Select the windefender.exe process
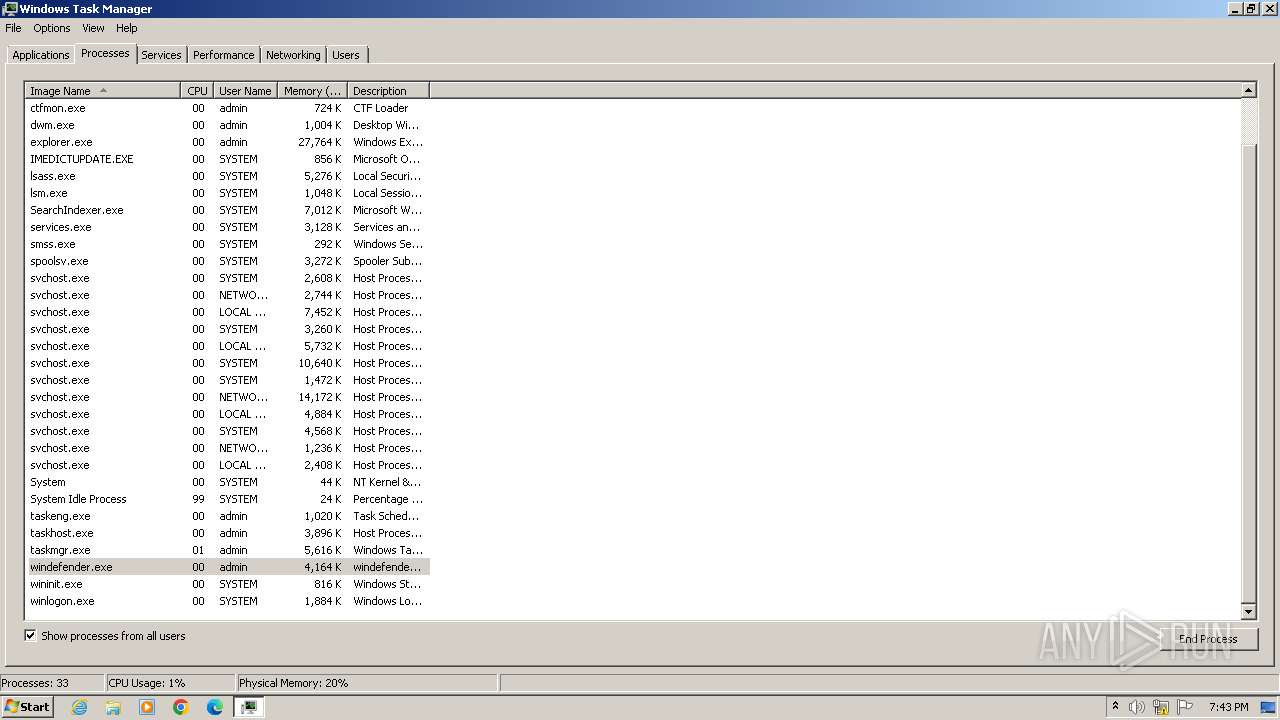This screenshot has width=1280, height=720. tap(227, 567)
